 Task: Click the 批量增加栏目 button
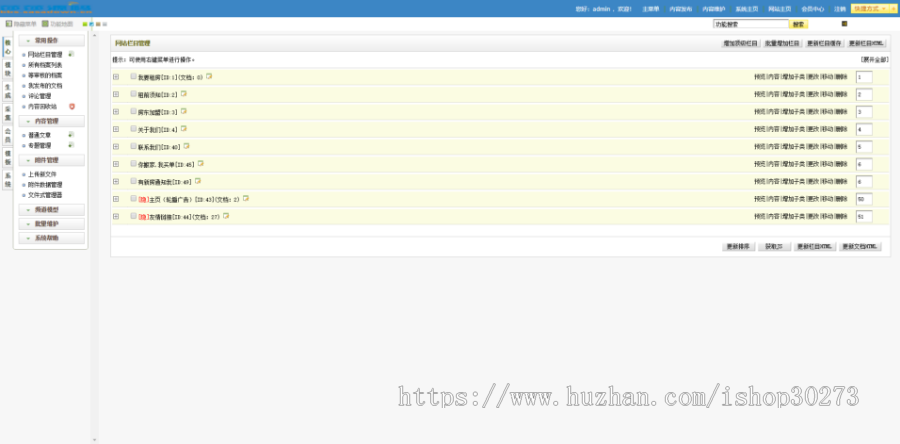782,43
